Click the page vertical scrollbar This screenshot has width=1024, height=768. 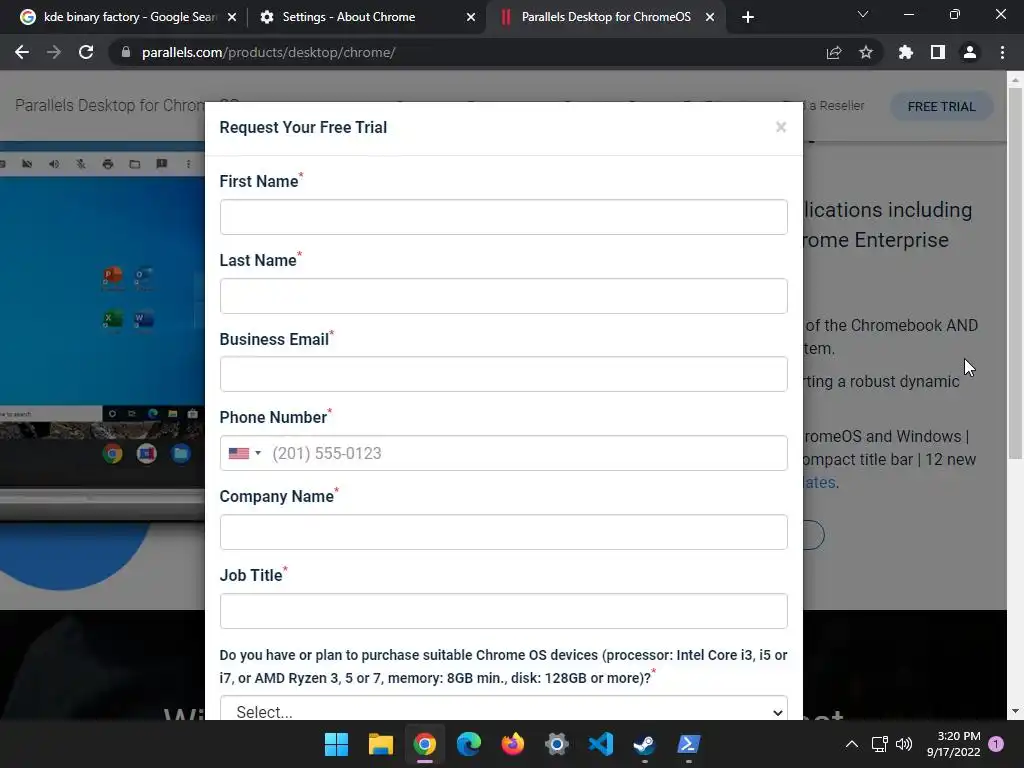tap(1015, 274)
